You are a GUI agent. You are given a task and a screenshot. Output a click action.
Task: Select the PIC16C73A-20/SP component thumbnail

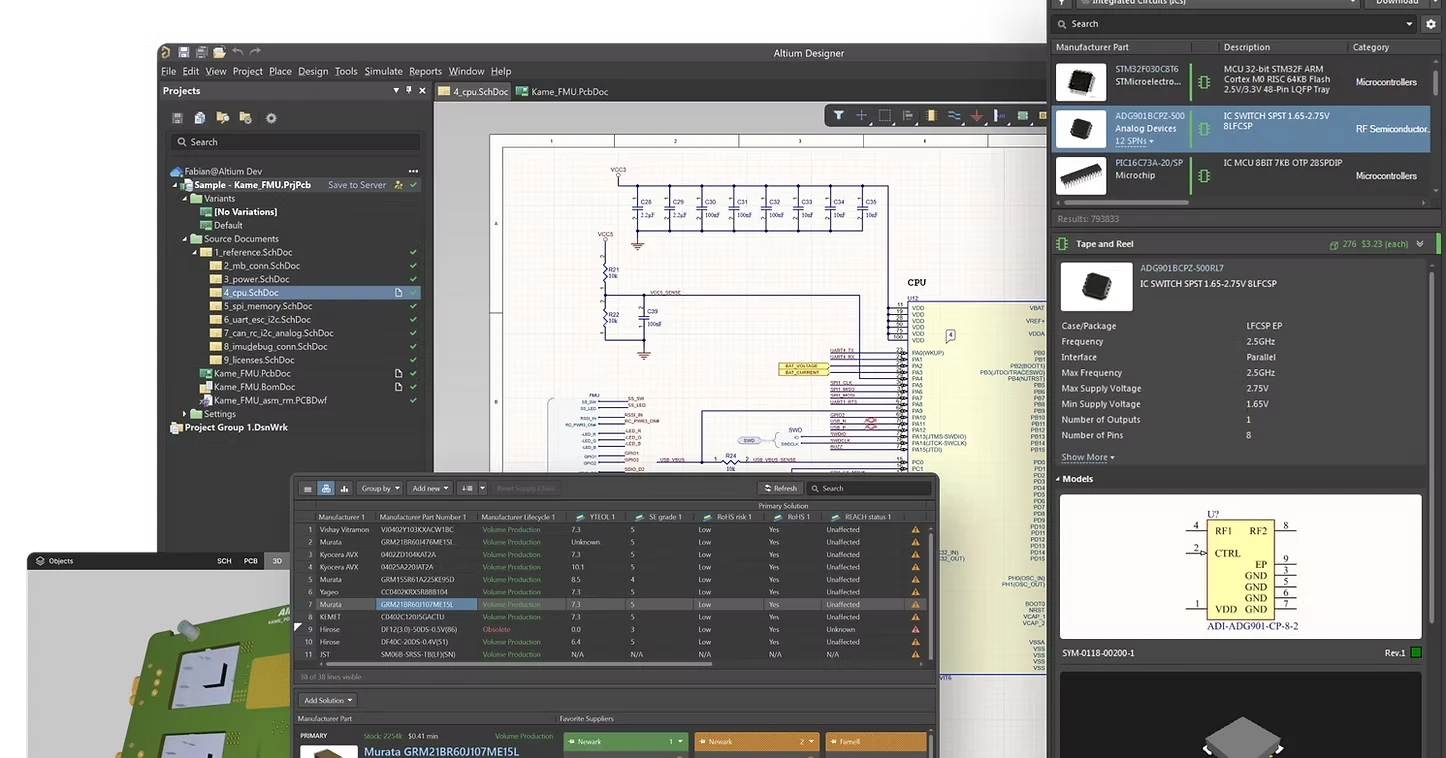pos(1082,175)
